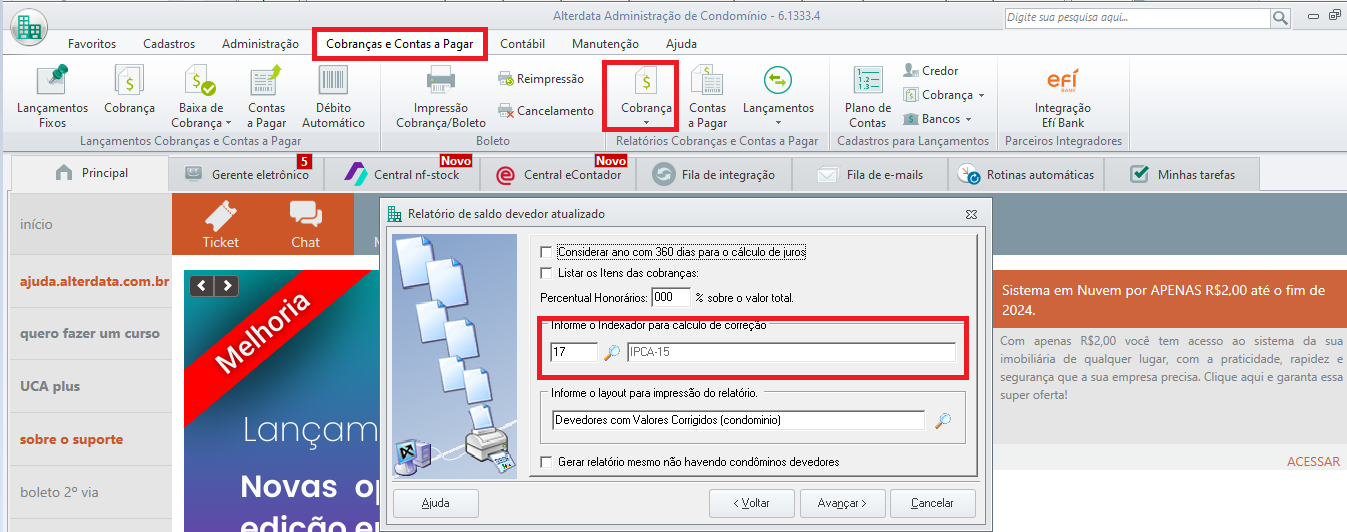Image resolution: width=1347 pixels, height=532 pixels.
Task: Enable 'Listar os Itens das cobranças' checkbox
Action: point(545,273)
